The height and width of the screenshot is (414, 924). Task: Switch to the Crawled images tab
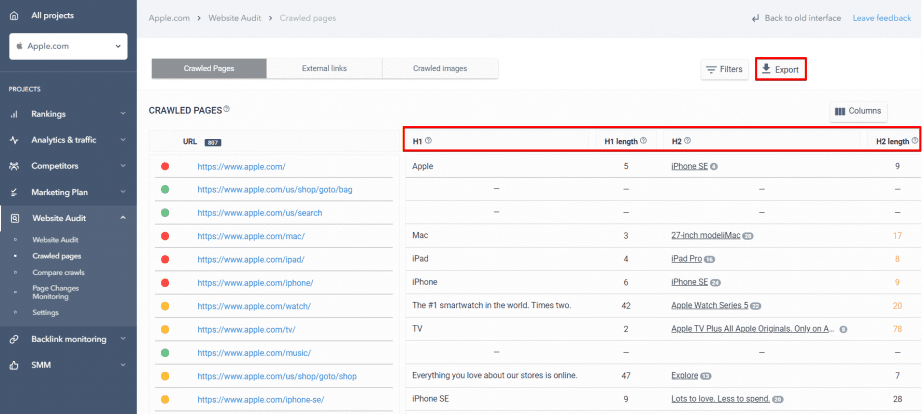pyautogui.click(x=440, y=68)
